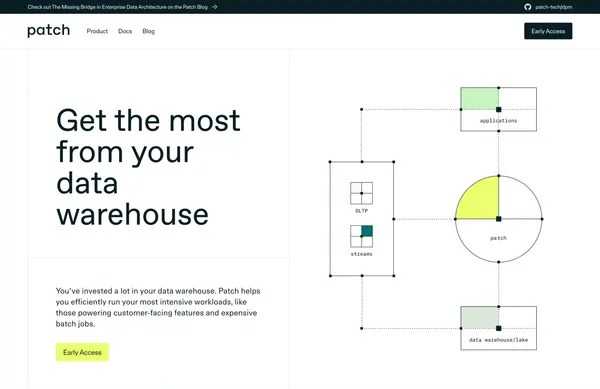Click the patch logo
The image size is (600, 389).
pyautogui.click(x=49, y=31)
